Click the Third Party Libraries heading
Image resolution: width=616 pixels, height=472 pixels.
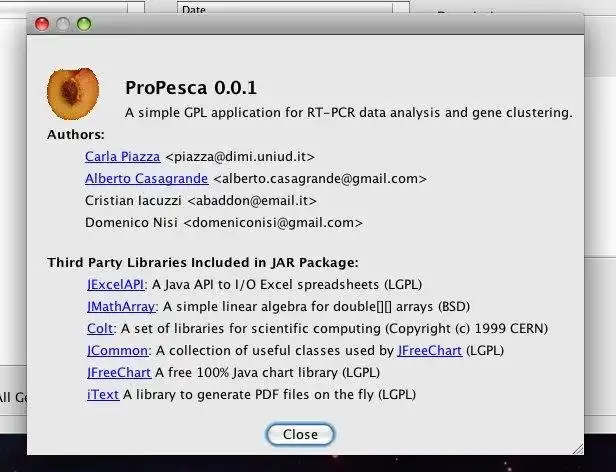[x=202, y=263]
